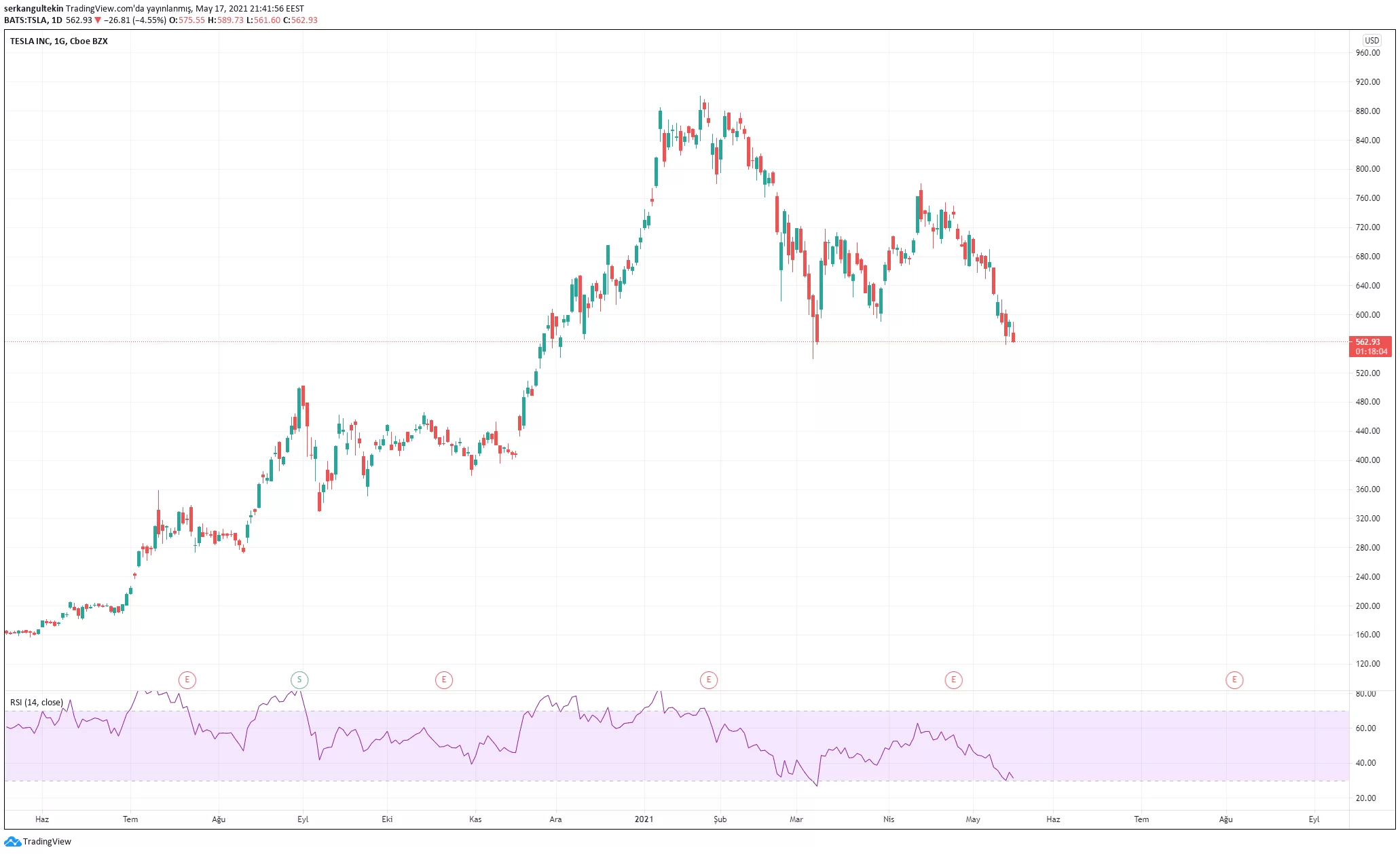Click the Kas label on time axis
The width and height of the screenshot is (1400, 854).
tap(475, 819)
